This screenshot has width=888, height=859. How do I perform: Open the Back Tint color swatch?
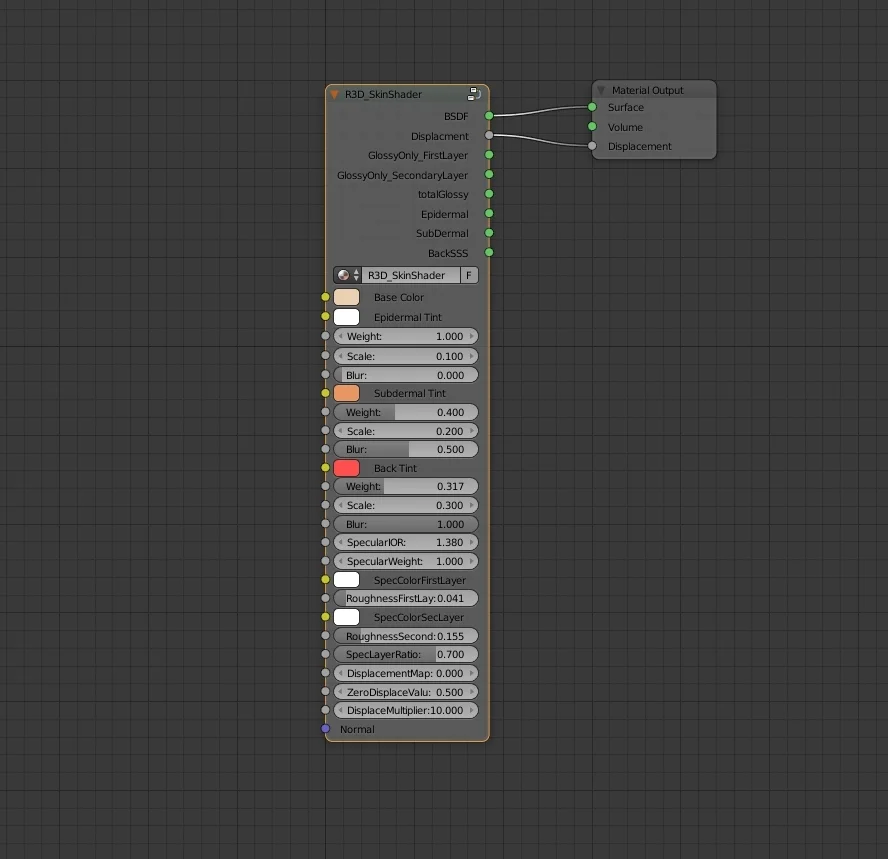[346, 467]
